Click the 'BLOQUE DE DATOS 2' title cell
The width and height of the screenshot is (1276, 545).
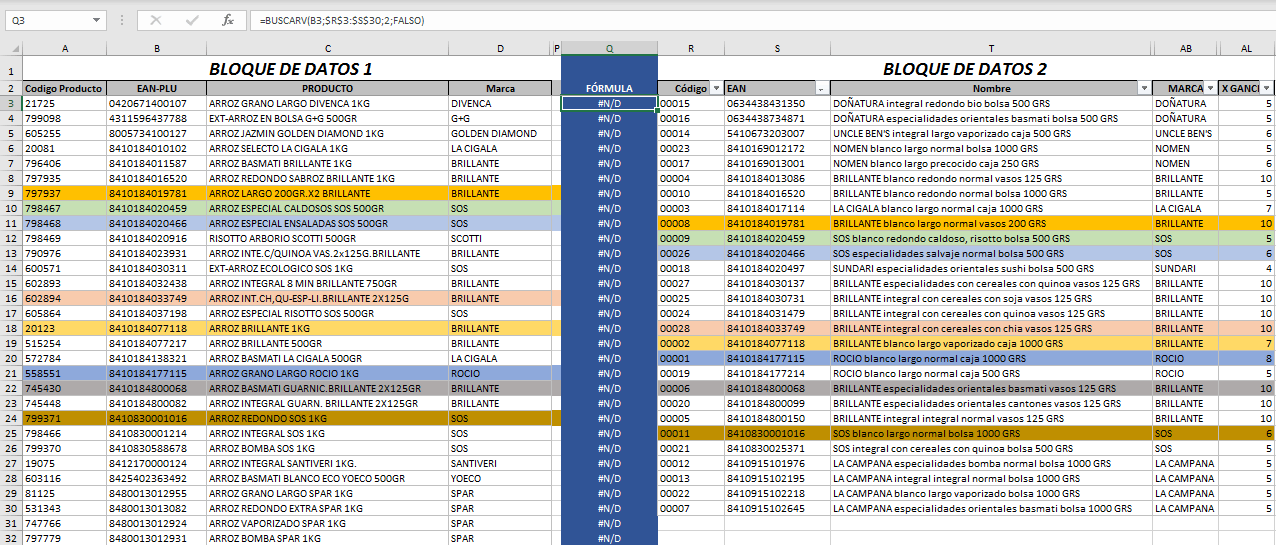[965, 68]
